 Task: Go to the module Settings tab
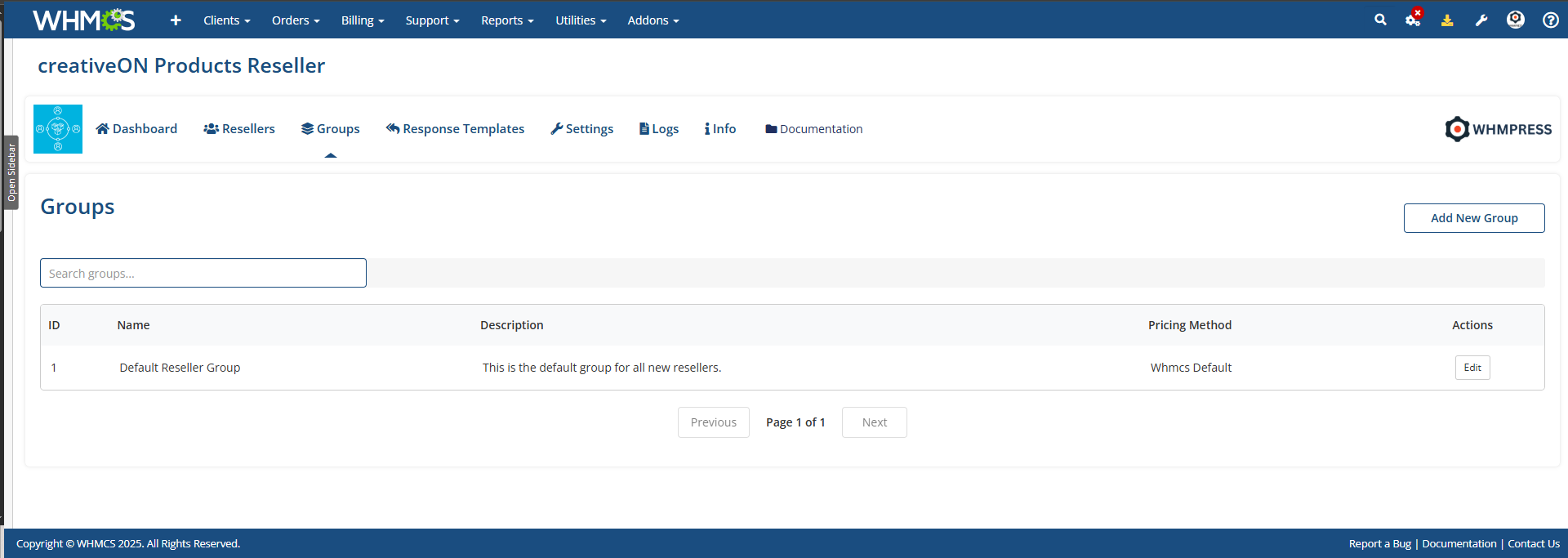(581, 129)
